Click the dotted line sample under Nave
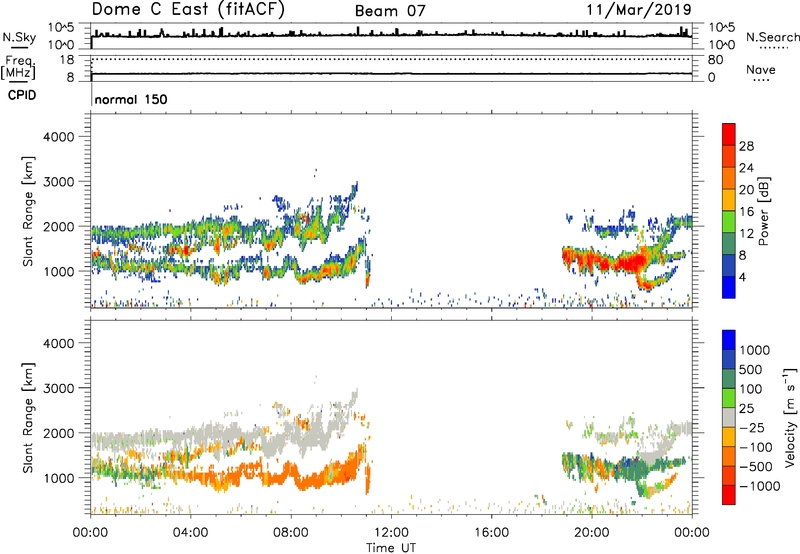 [x=761, y=80]
